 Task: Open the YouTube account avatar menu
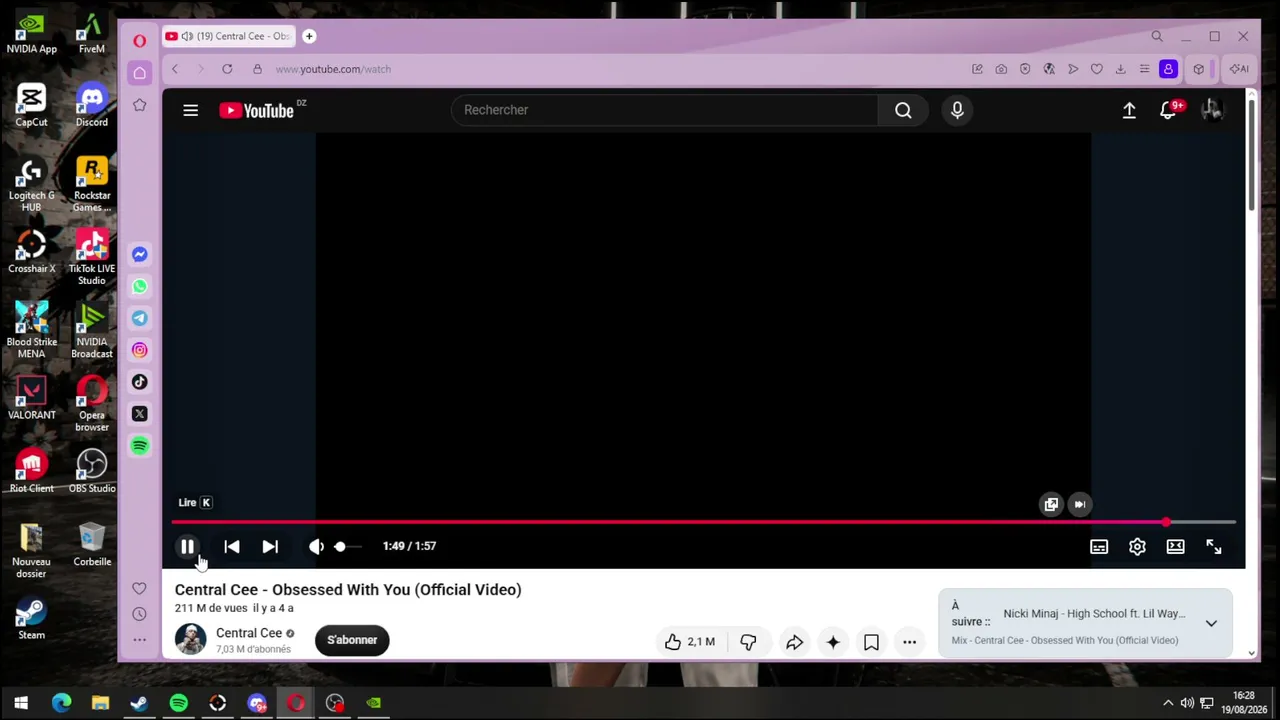pos(1211,110)
